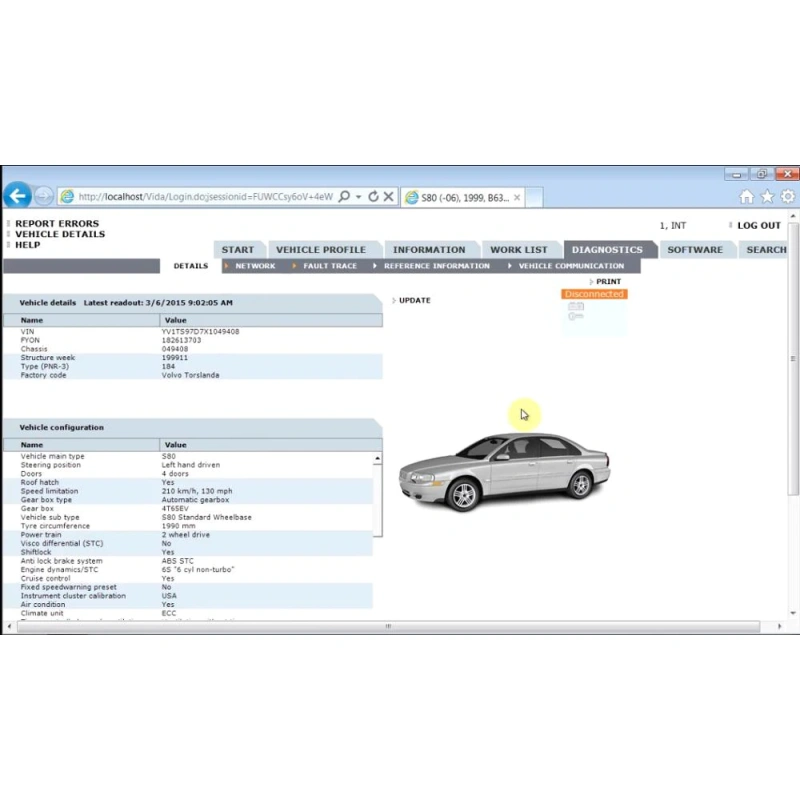Minimize the browser window

(736, 174)
